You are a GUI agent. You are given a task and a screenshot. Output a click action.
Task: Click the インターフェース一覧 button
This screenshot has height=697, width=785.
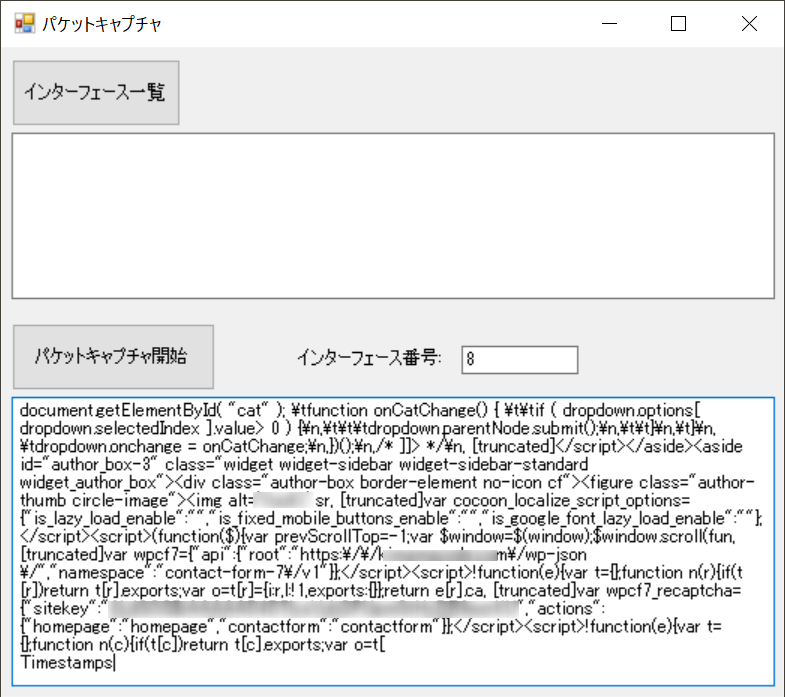[96, 93]
